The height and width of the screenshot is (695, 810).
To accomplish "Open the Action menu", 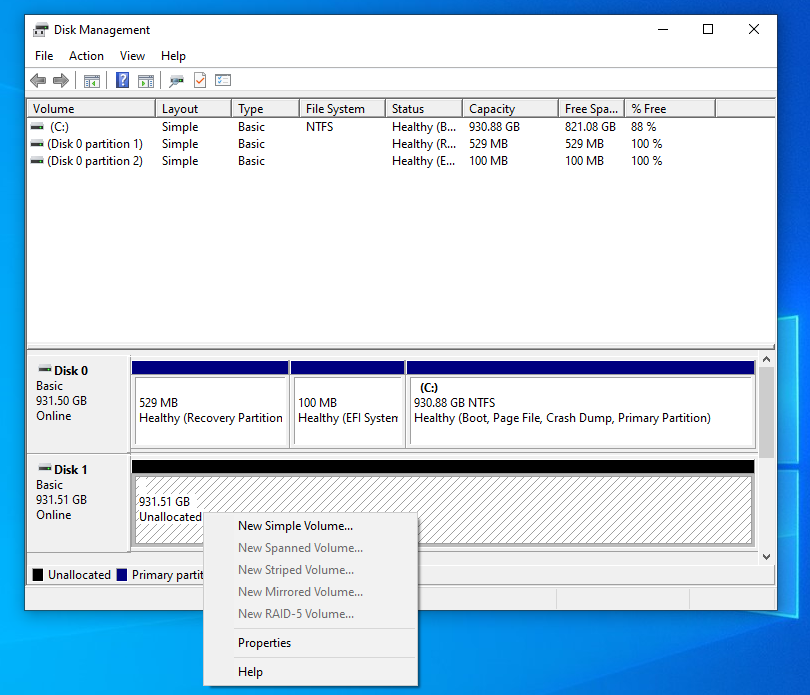I will [86, 56].
